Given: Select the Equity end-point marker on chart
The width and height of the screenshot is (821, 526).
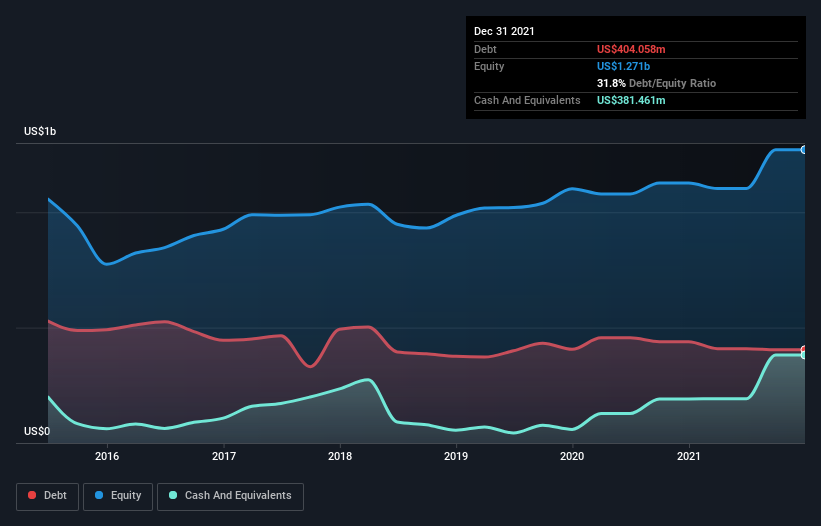Looking at the screenshot, I should [x=804, y=150].
